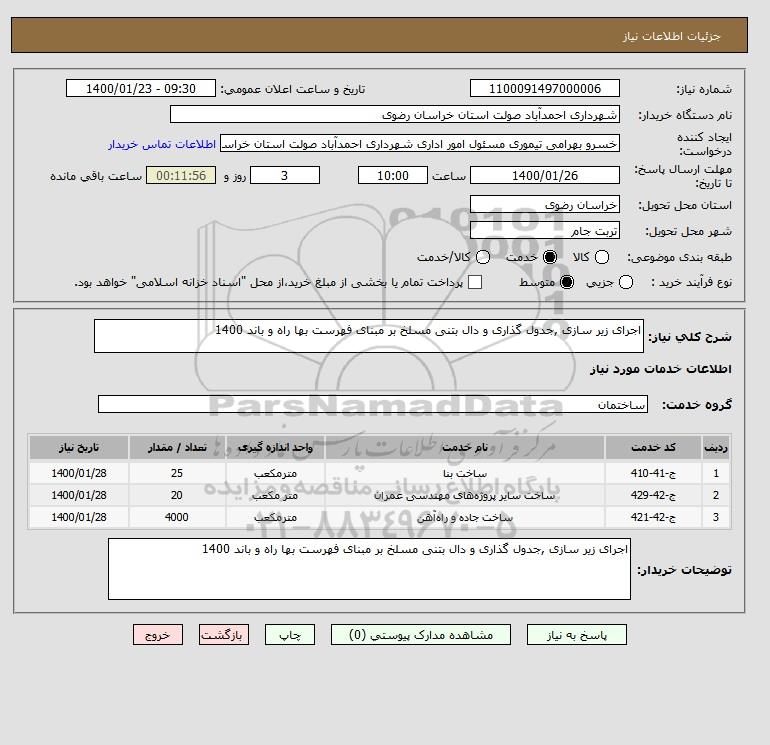Click the واحد اندازه گیری column header

pos(275,447)
